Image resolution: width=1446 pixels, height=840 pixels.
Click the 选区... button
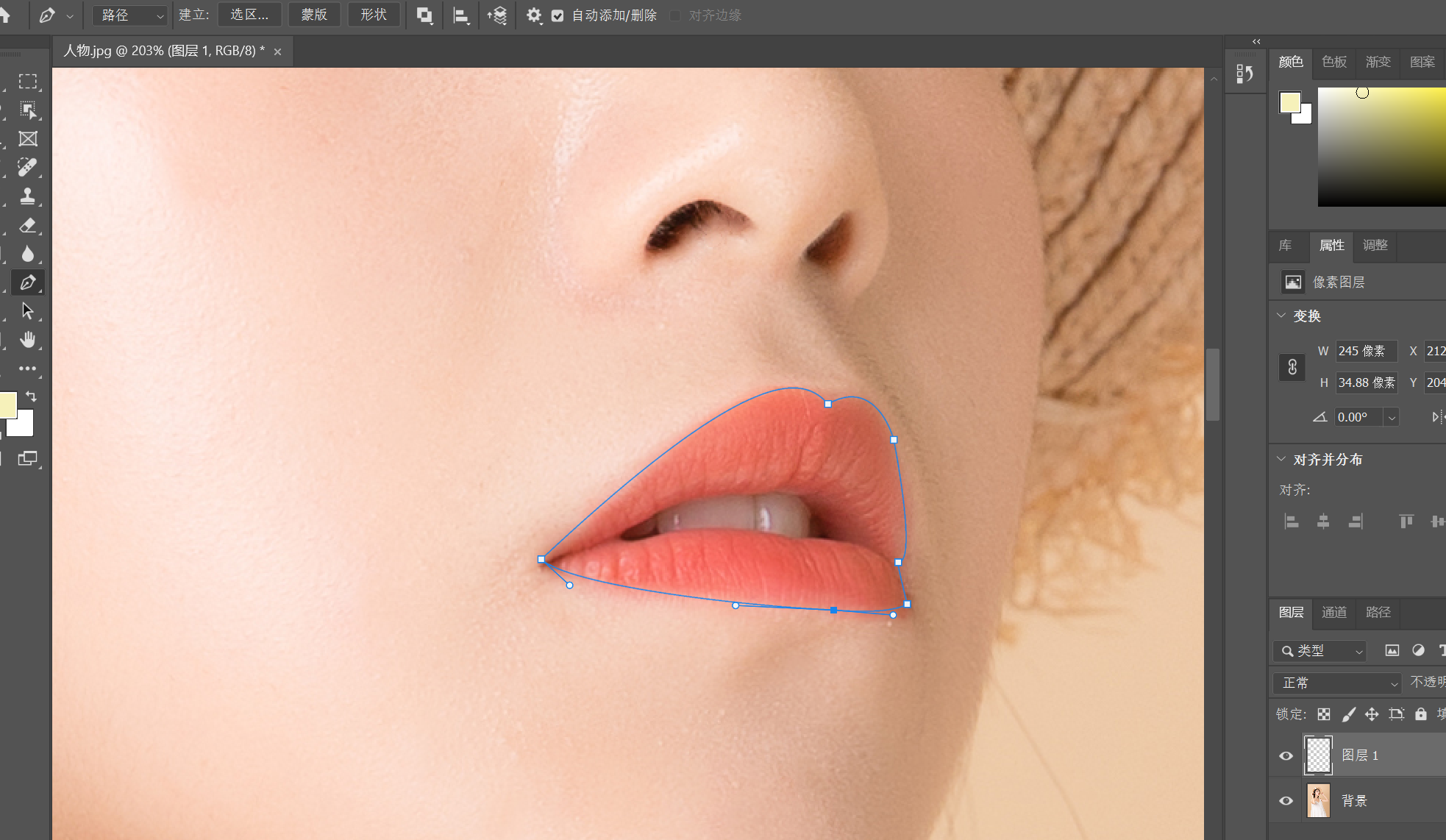coord(249,15)
